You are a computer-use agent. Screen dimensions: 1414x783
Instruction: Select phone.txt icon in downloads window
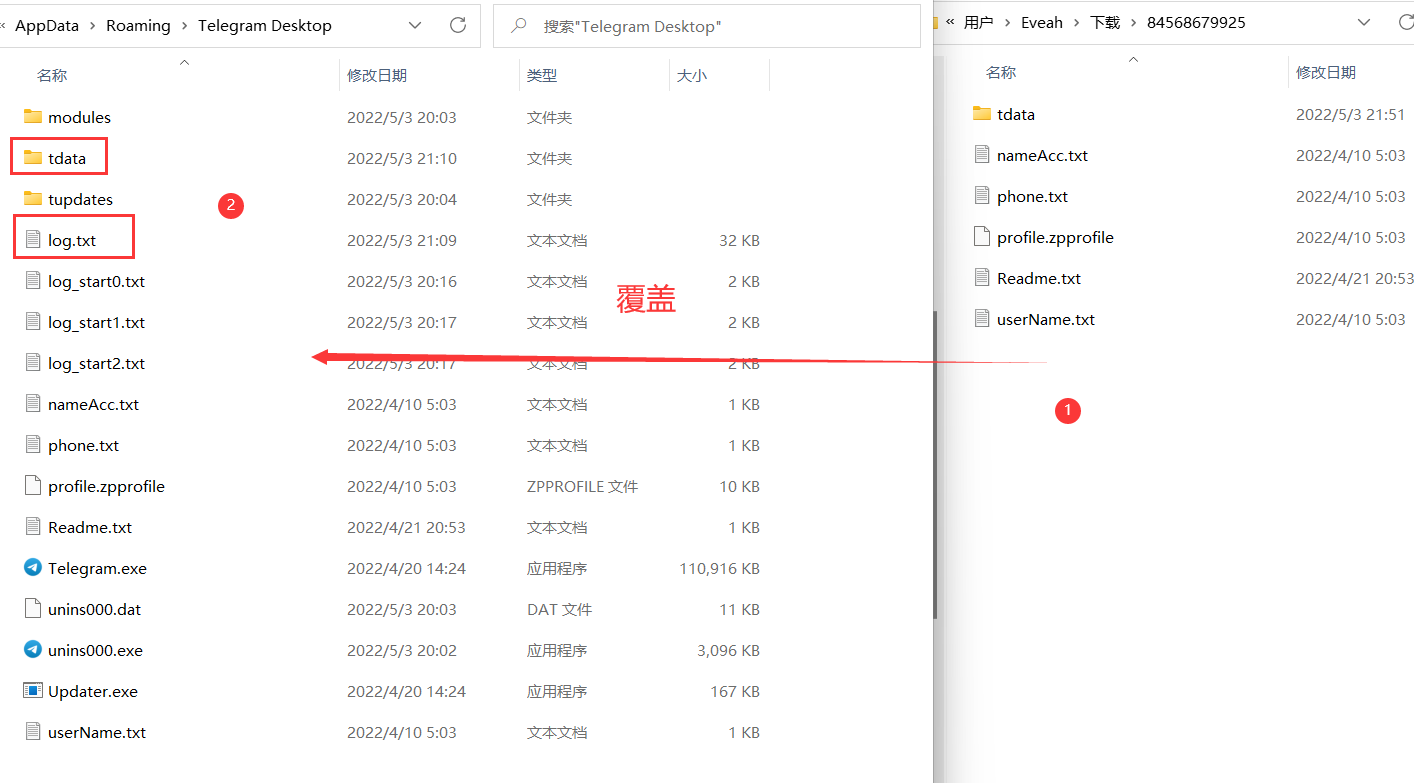[x=982, y=196]
